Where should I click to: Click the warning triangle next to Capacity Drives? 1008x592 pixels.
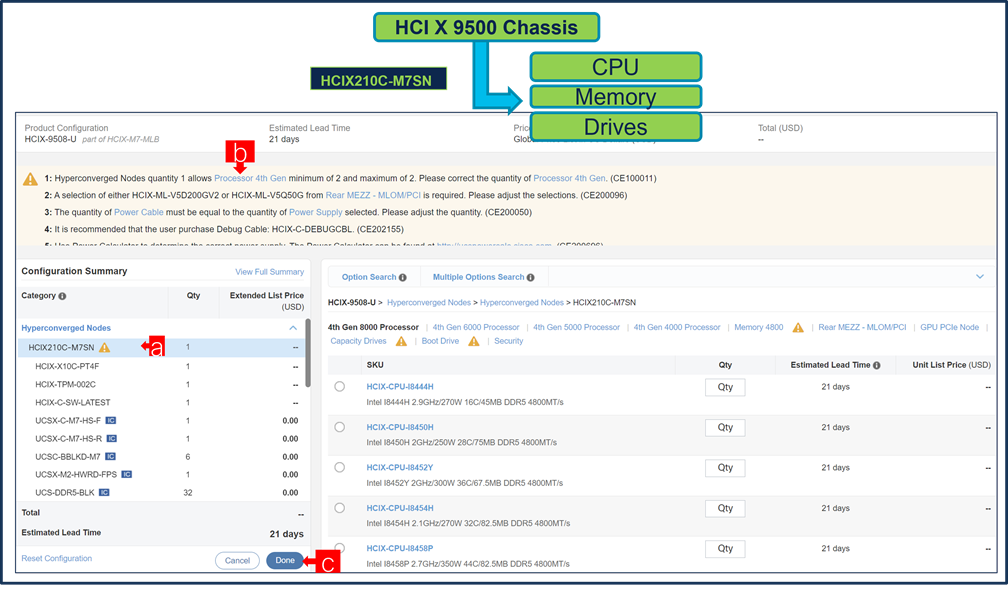click(401, 341)
